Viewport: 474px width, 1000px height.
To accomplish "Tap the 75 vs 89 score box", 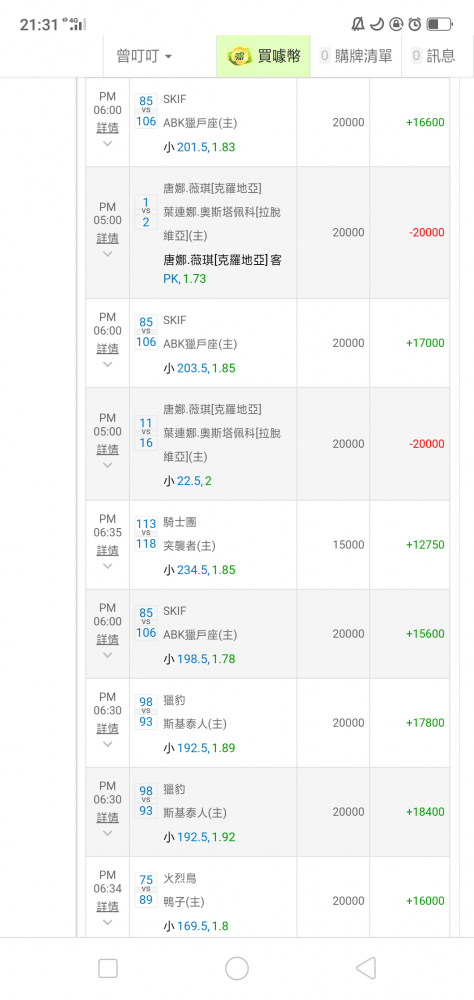I will [x=146, y=890].
